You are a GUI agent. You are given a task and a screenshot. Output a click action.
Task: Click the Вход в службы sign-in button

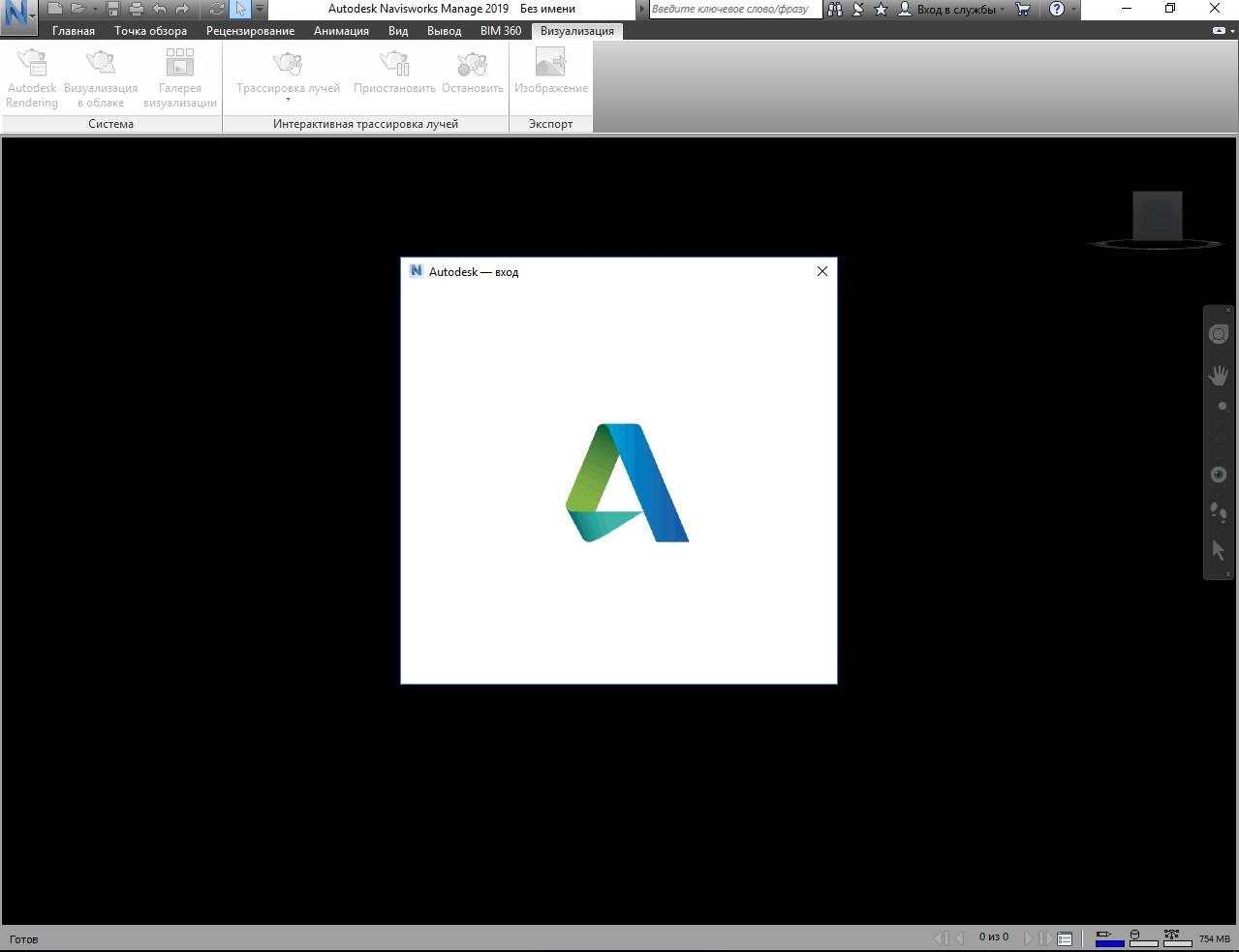[951, 9]
